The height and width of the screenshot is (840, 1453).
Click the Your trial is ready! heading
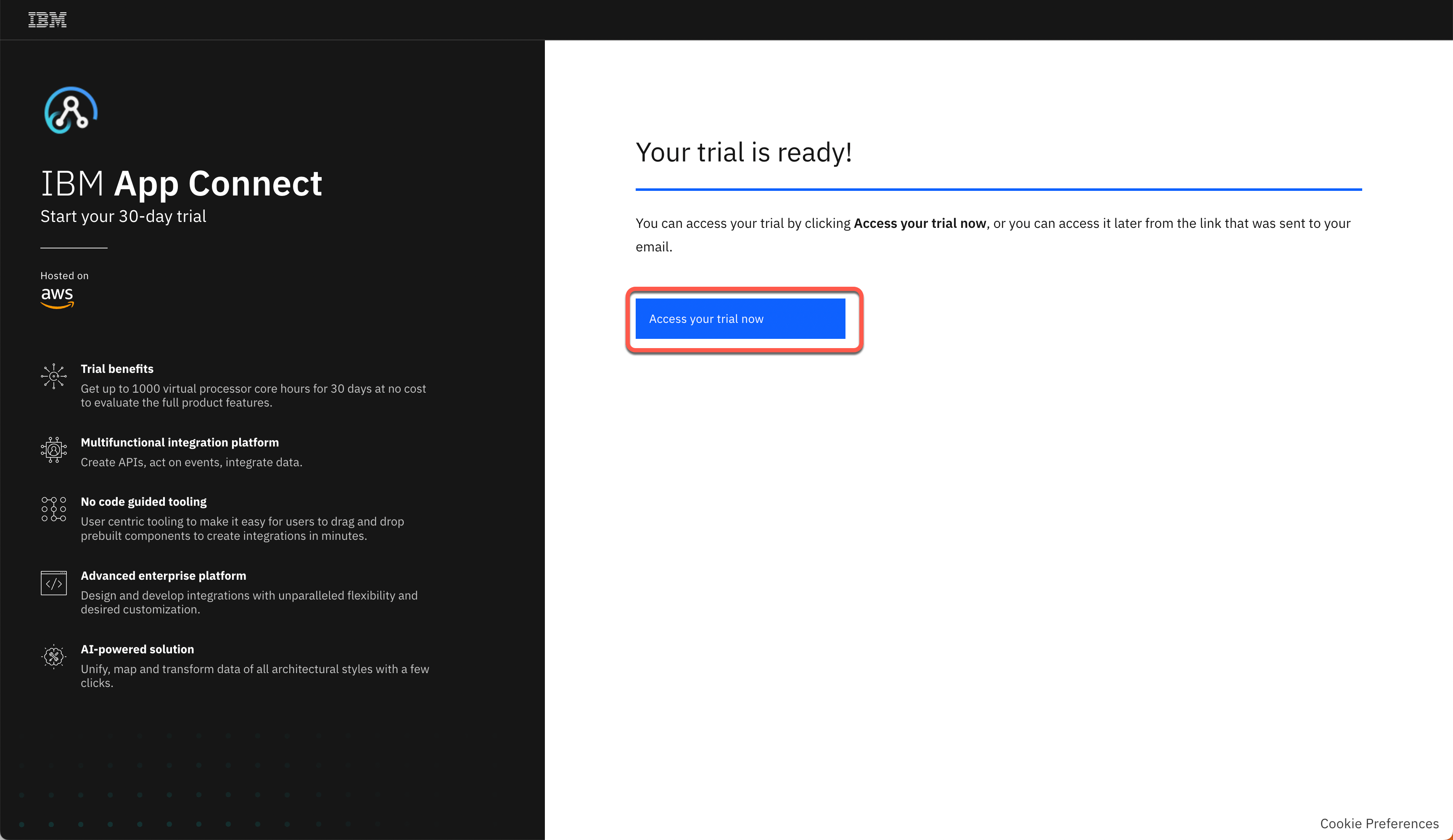[x=743, y=153]
